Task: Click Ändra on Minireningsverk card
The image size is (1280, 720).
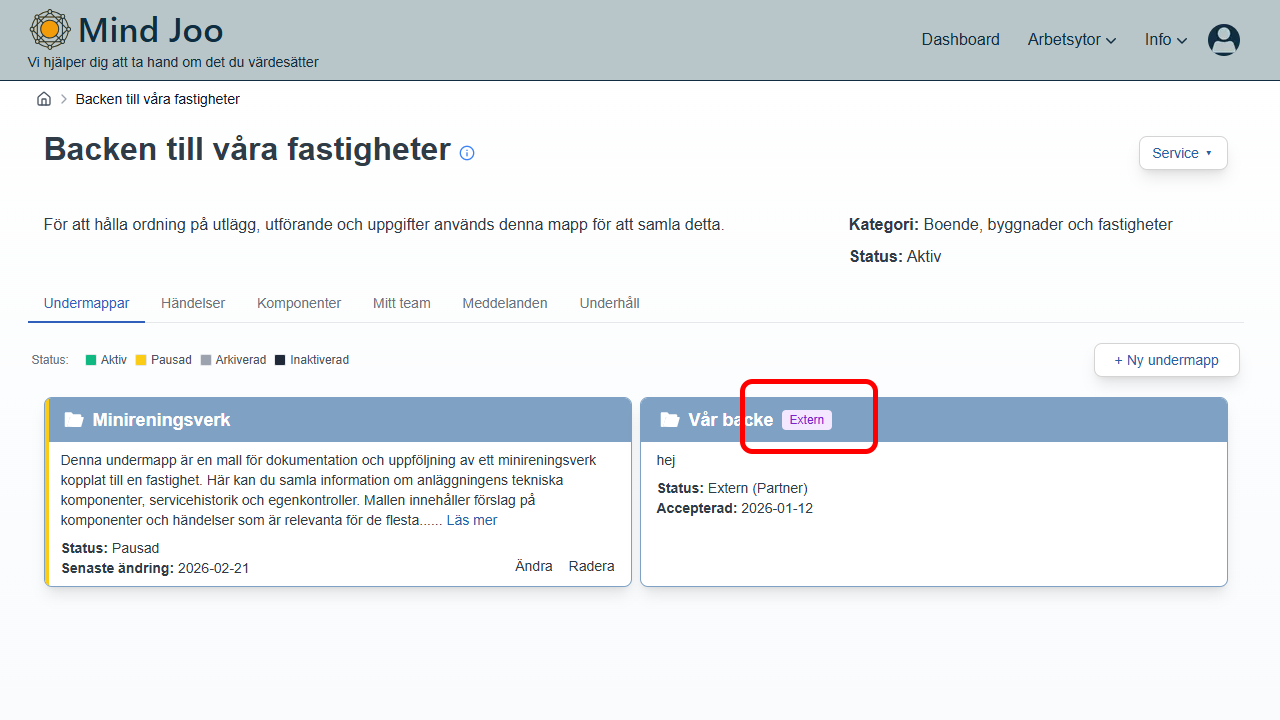Action: (534, 566)
